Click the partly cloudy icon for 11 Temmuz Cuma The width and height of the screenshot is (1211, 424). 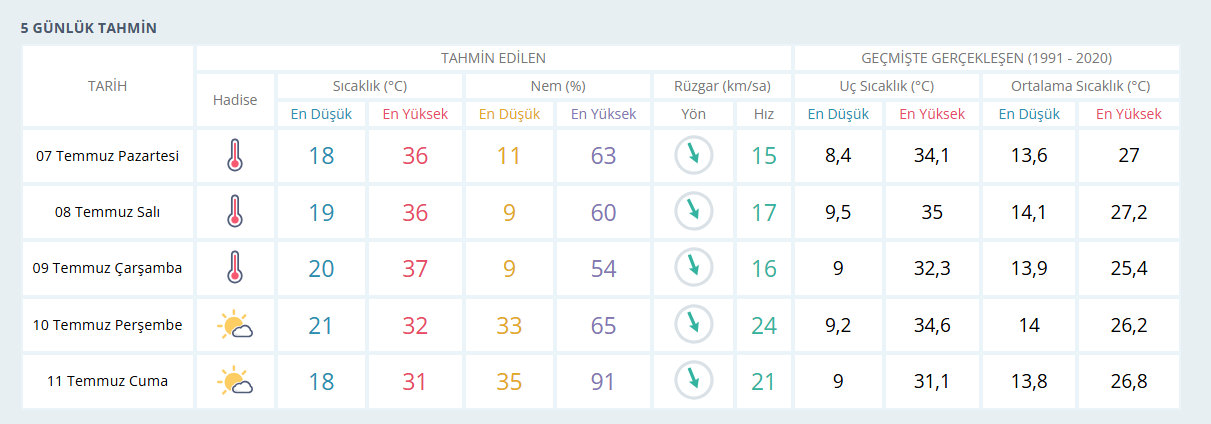(235, 381)
